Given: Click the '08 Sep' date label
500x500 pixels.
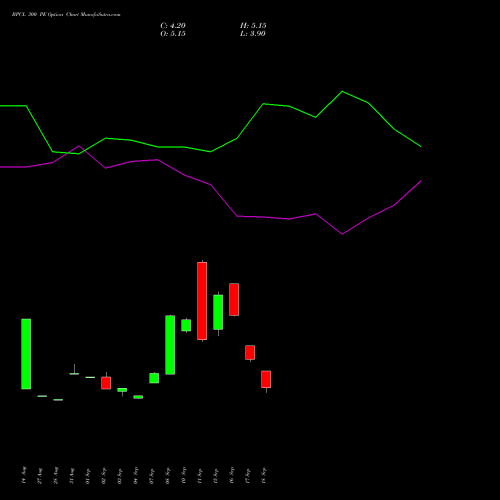Looking at the screenshot, I should pos(168,476).
